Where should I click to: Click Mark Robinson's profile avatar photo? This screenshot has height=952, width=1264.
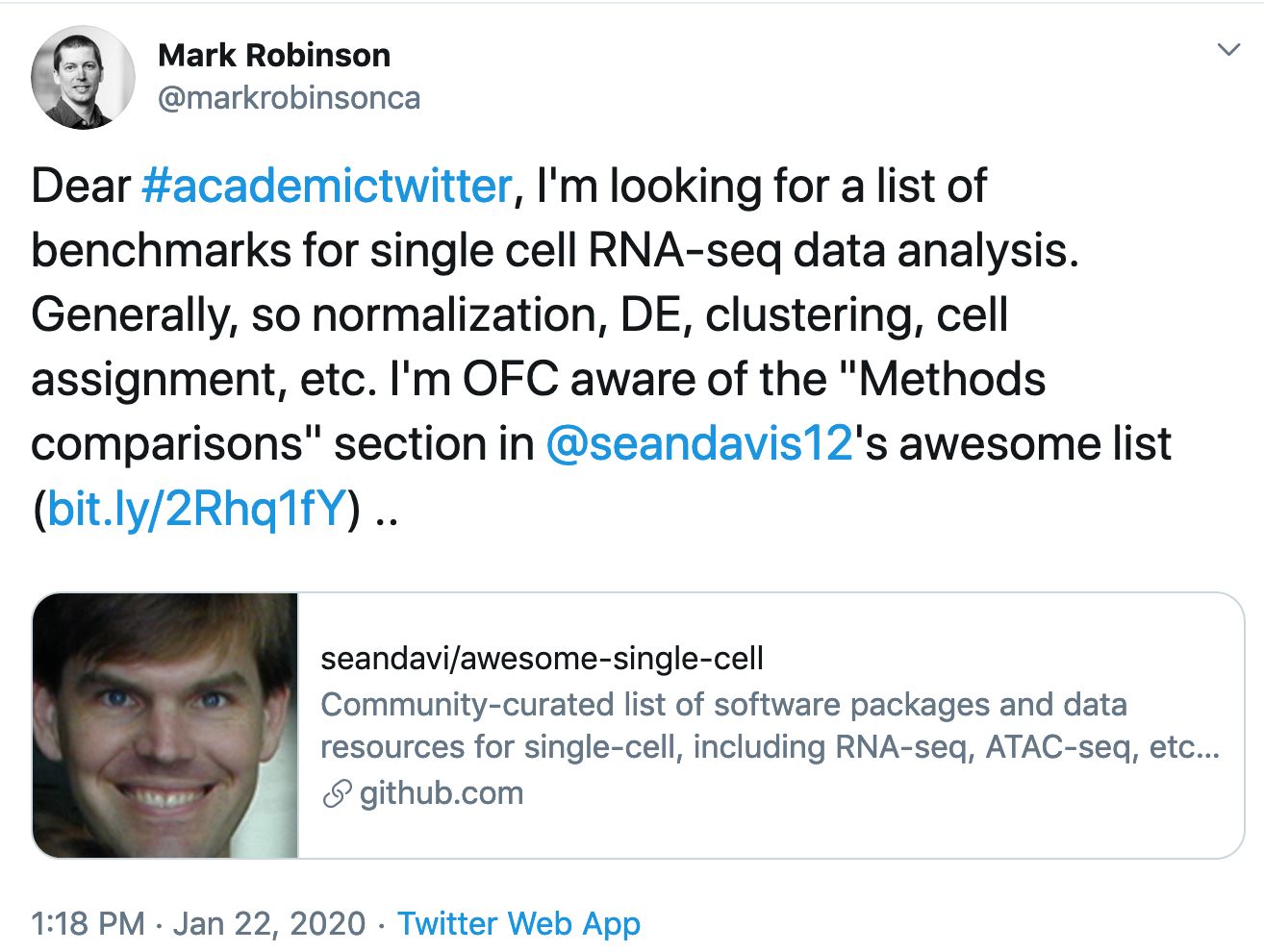pos(83,78)
